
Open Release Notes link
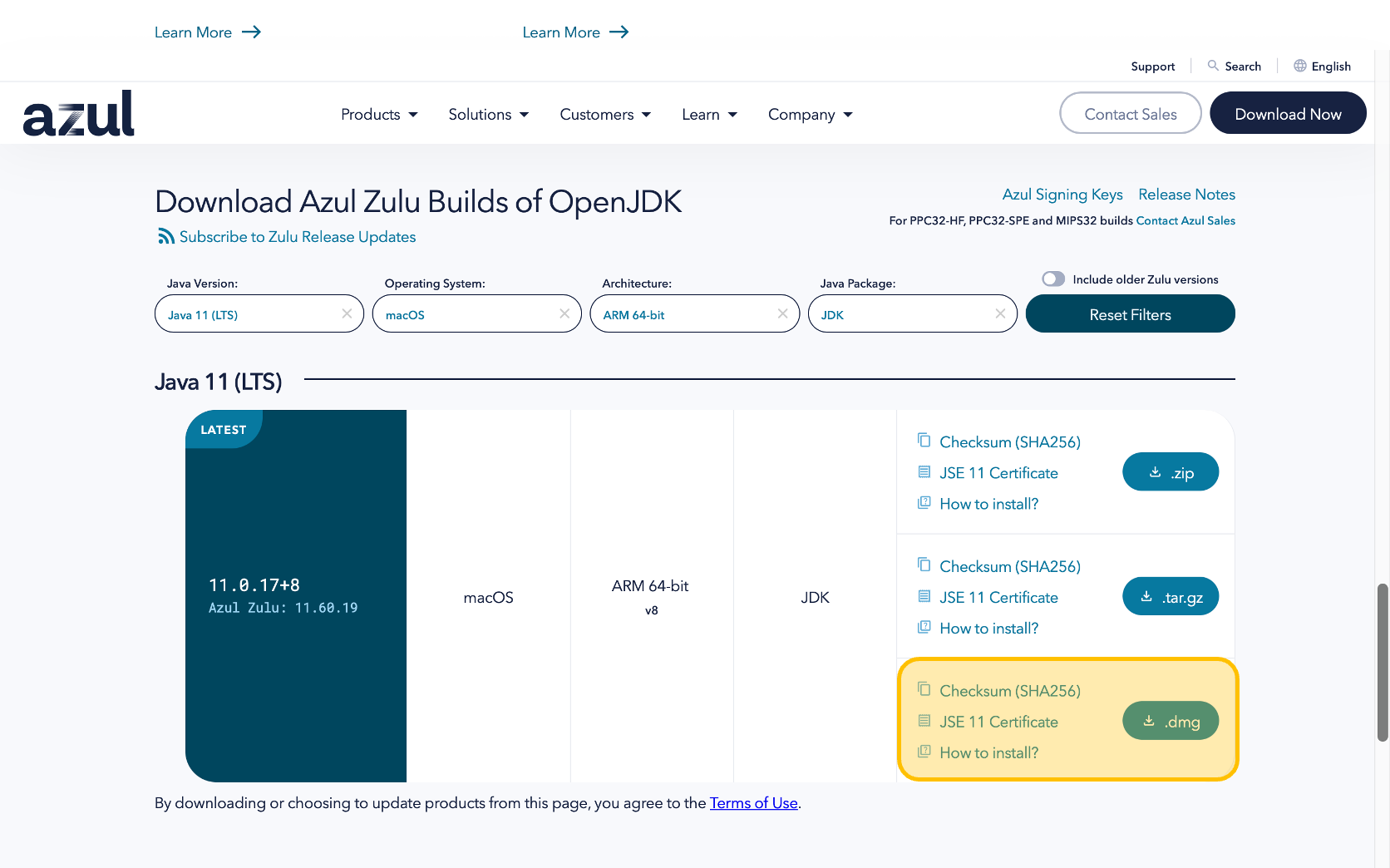click(1186, 195)
